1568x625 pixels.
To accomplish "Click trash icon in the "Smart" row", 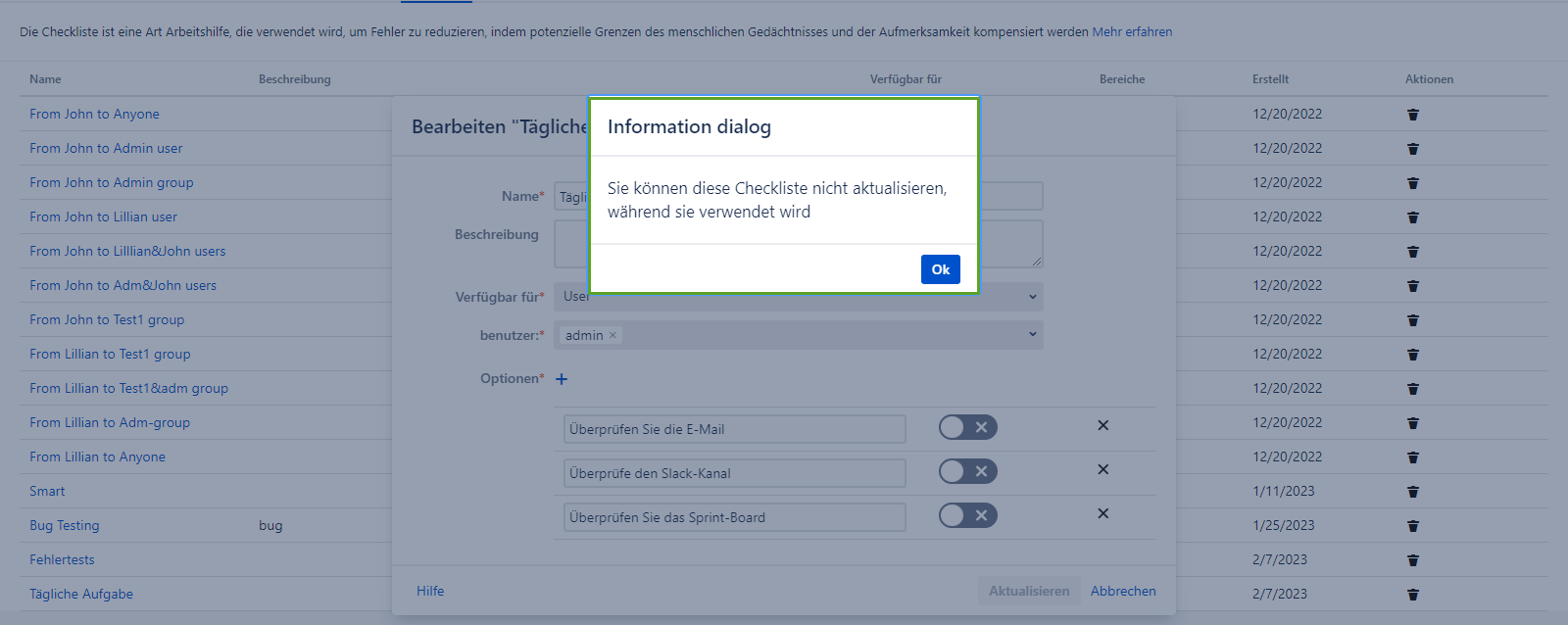I will [1412, 492].
